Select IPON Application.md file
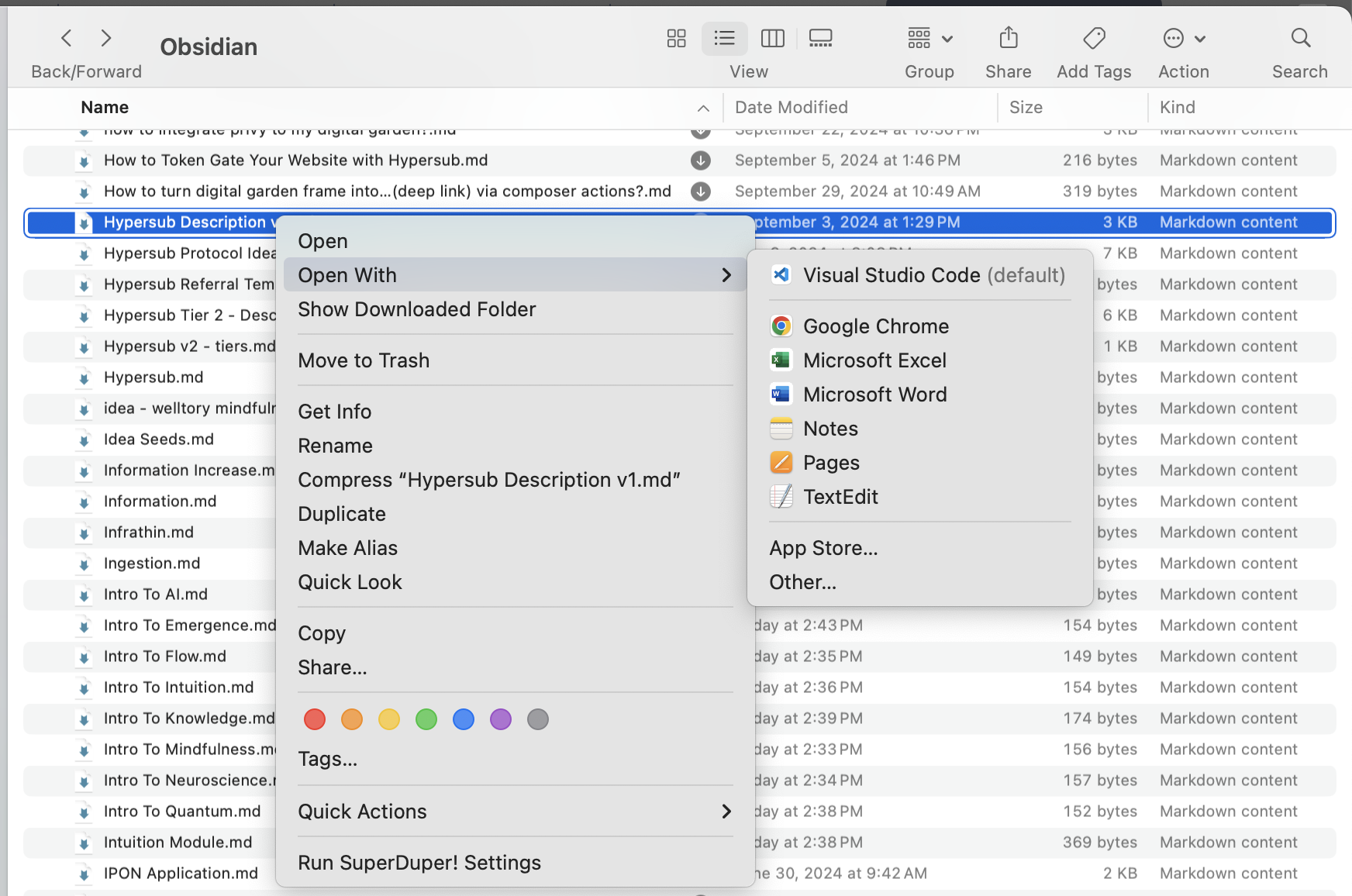 click(x=181, y=874)
